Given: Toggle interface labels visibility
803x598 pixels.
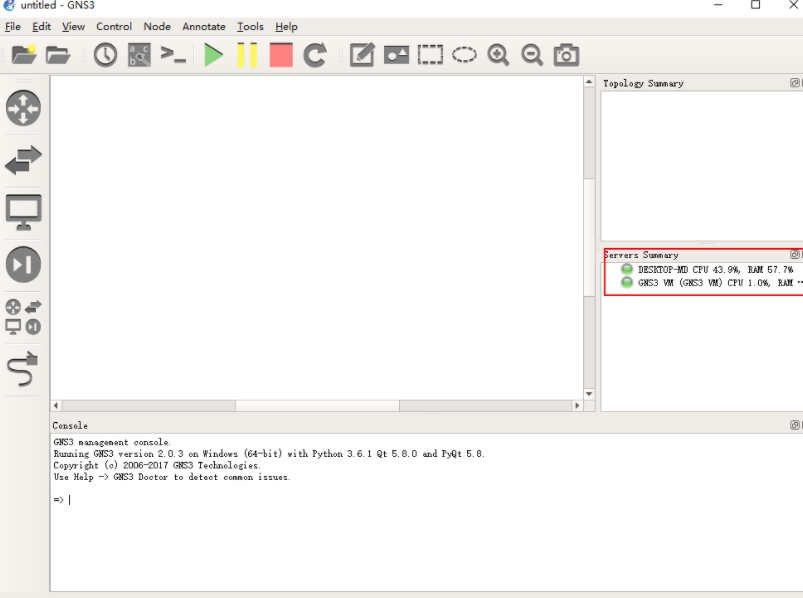Looking at the screenshot, I should coord(138,55).
